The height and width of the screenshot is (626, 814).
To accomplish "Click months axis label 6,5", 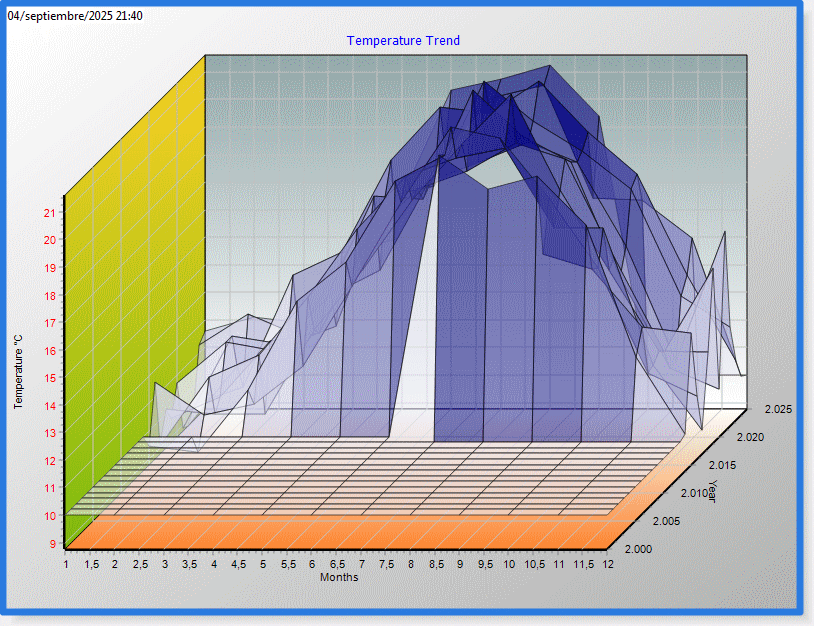I will click(x=337, y=564).
